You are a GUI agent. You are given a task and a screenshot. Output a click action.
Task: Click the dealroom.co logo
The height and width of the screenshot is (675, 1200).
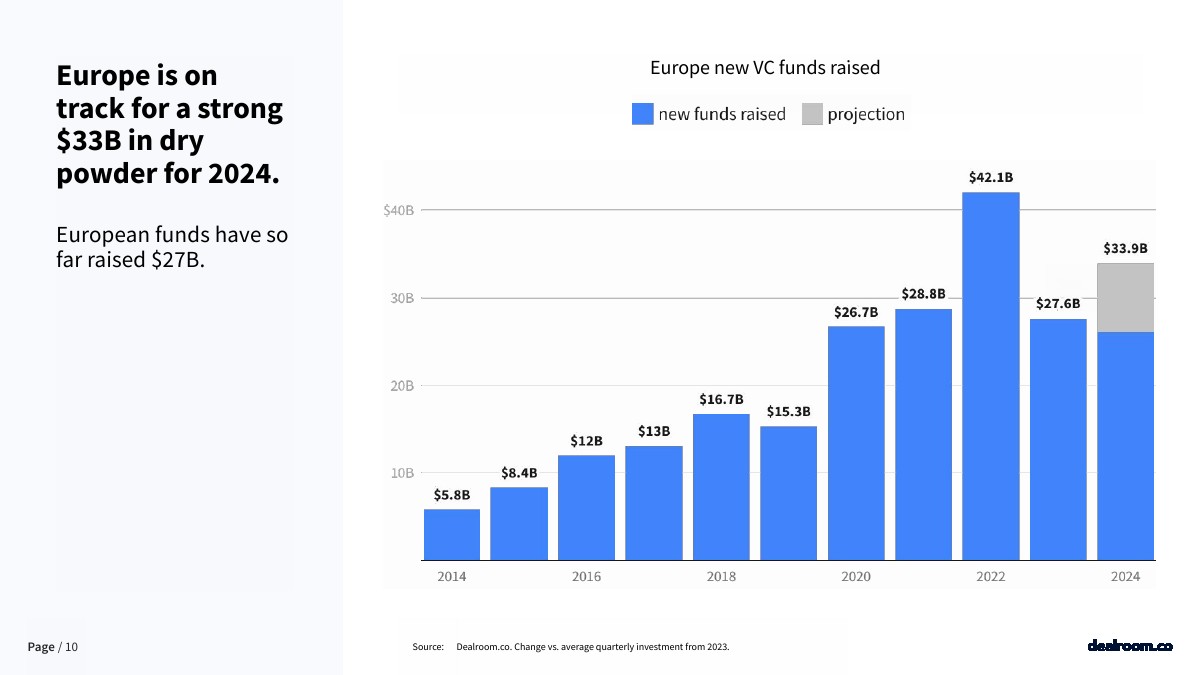[1129, 646]
